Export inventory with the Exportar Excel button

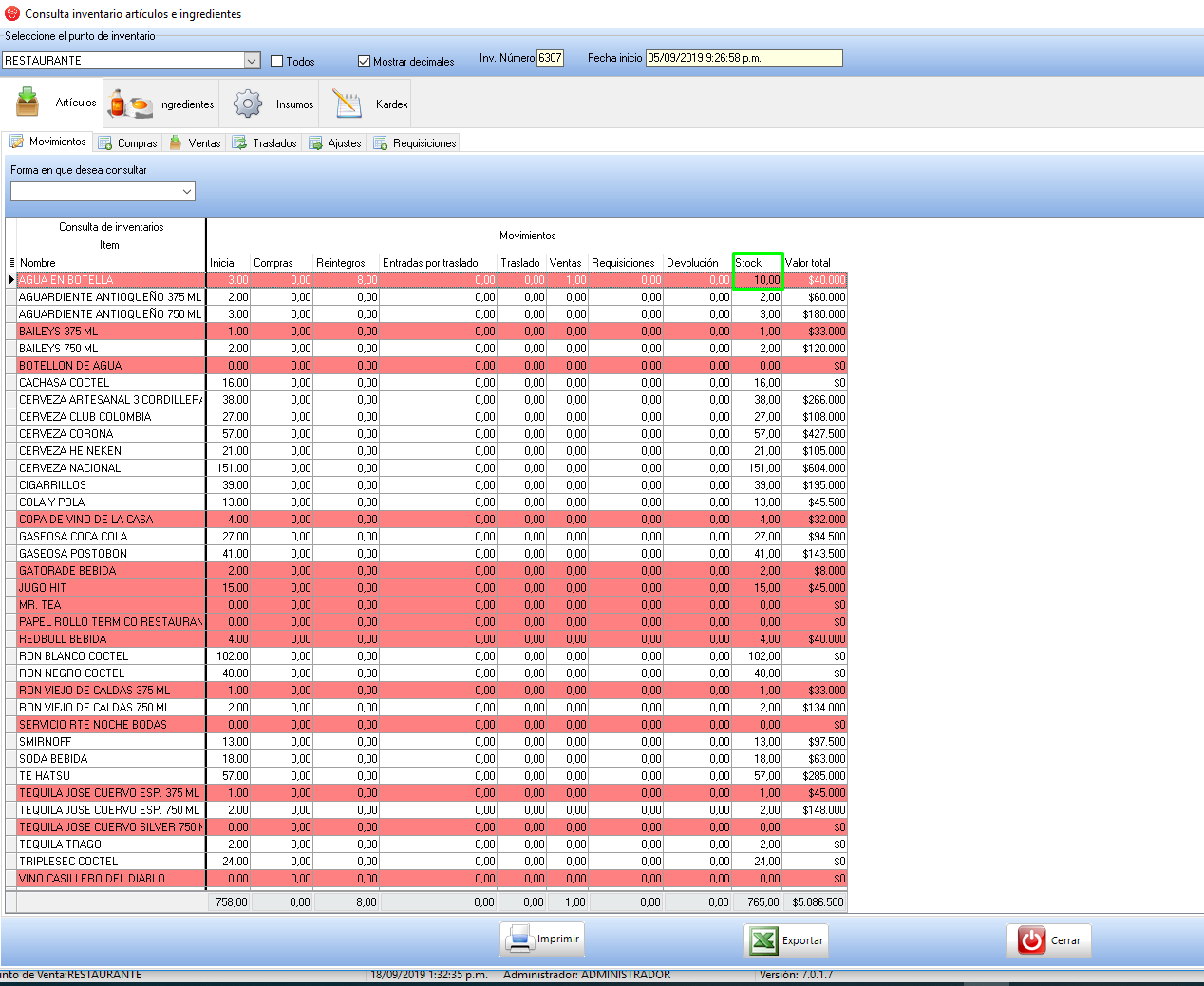tap(786, 940)
